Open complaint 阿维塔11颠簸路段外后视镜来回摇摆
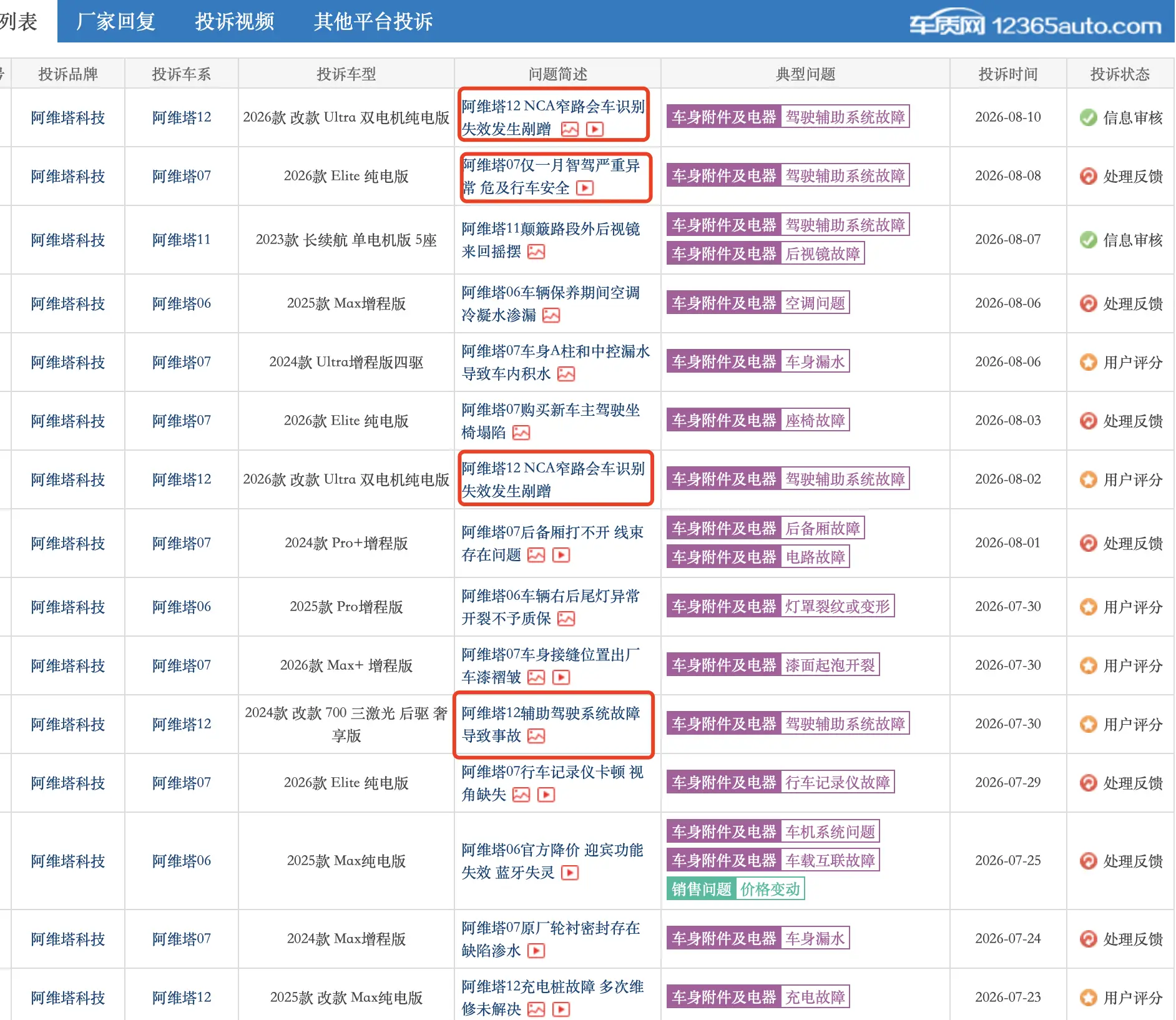Screen dimensions: 1176x1020 551,240
